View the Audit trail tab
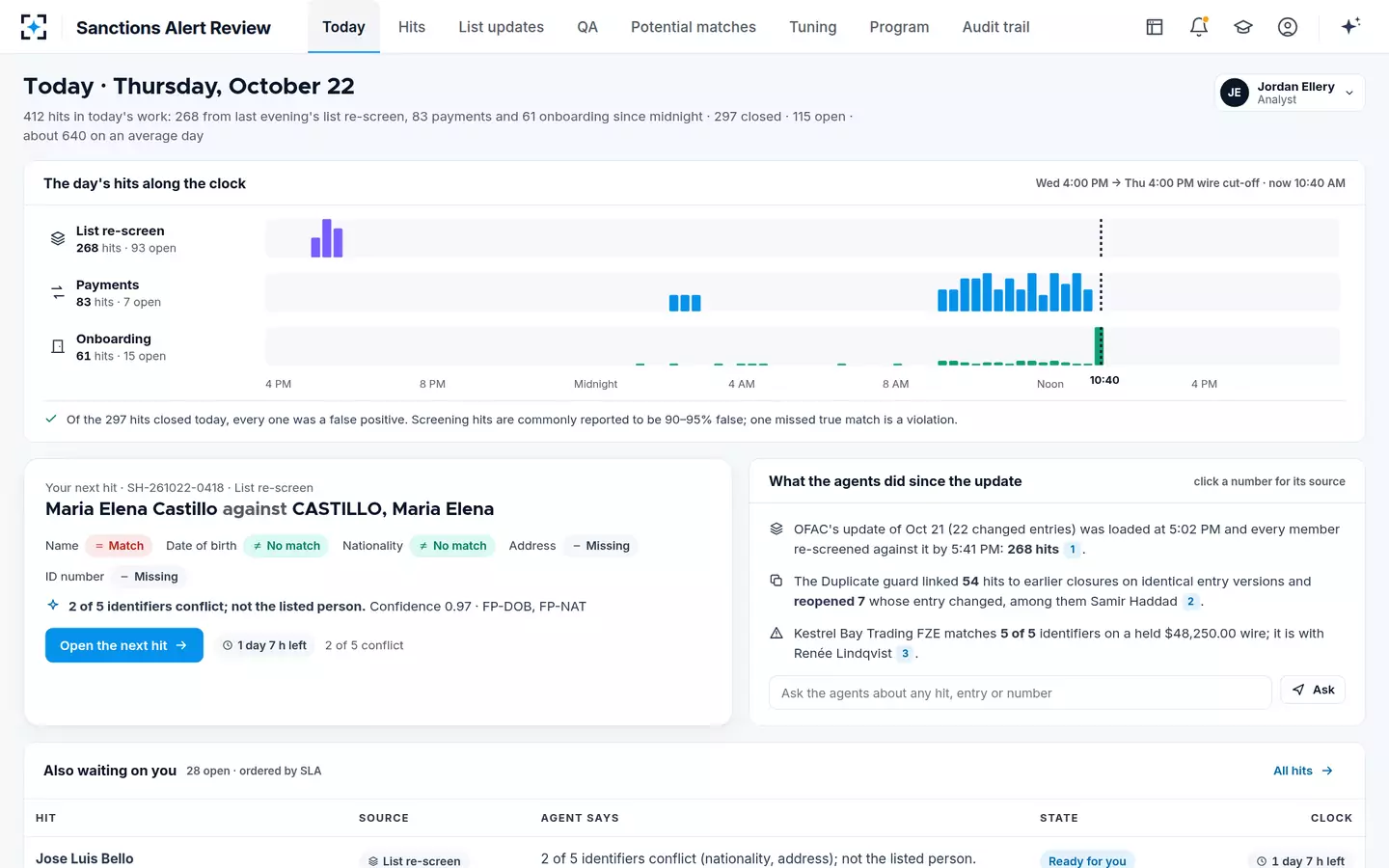This screenshot has height=868, width=1389. click(x=996, y=27)
